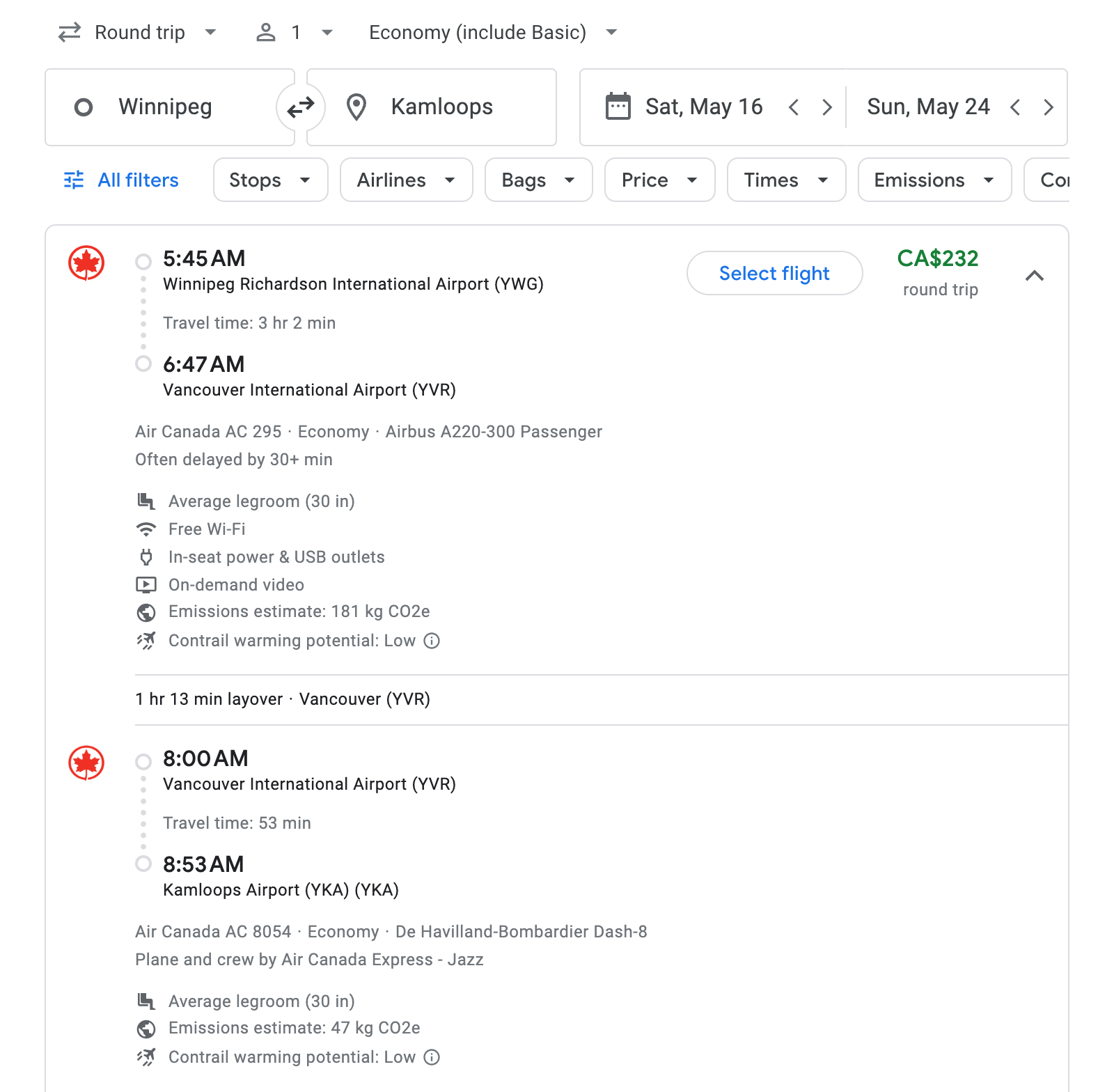1114x1092 pixels.
Task: Click the All filters icon
Action: (x=74, y=180)
